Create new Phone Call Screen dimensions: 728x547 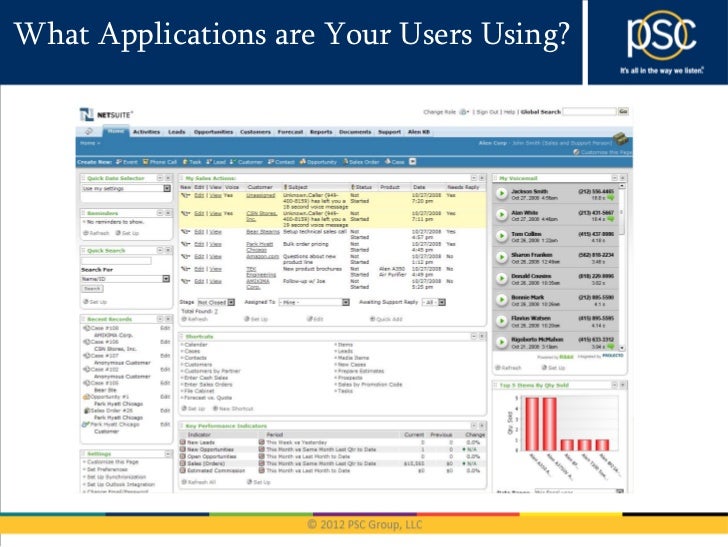pos(160,162)
